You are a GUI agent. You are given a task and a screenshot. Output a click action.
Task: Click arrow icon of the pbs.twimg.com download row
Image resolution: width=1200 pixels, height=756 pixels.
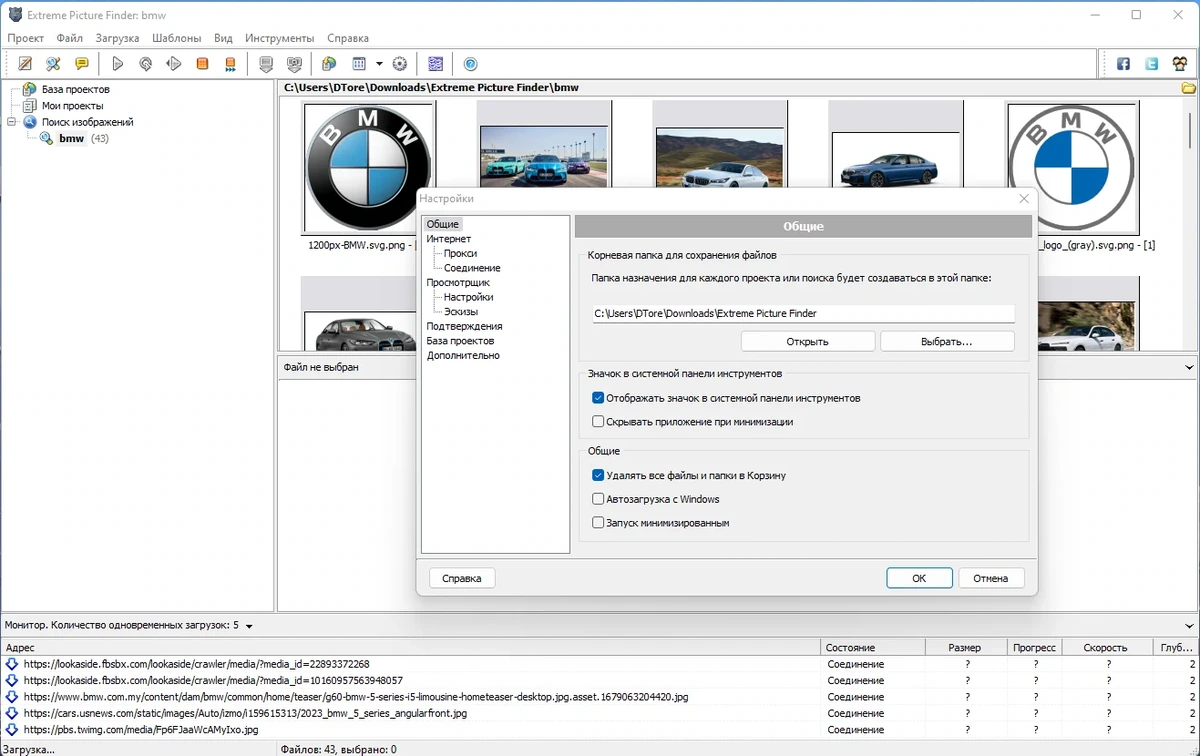[12, 730]
